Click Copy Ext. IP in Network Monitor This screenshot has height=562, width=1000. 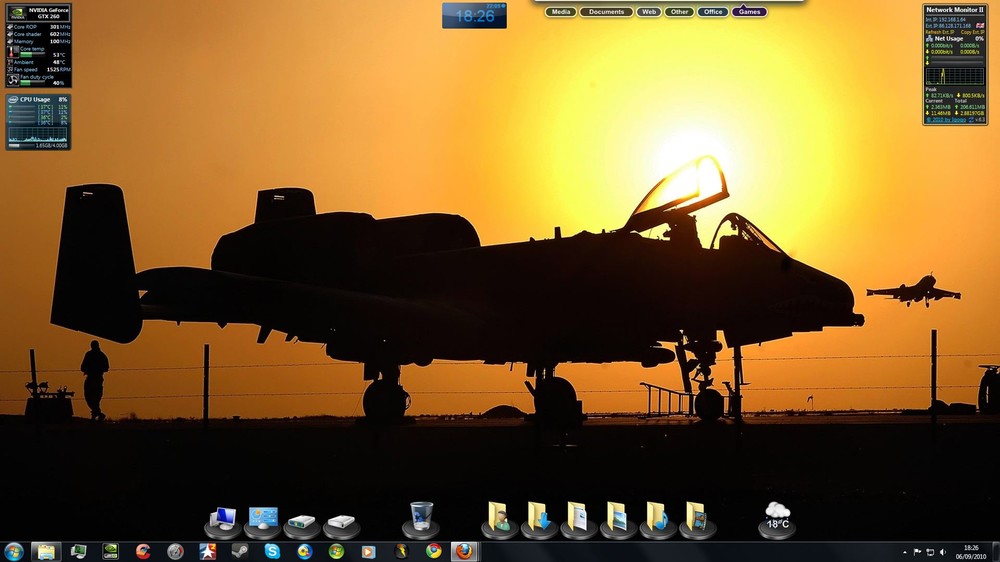click(973, 32)
